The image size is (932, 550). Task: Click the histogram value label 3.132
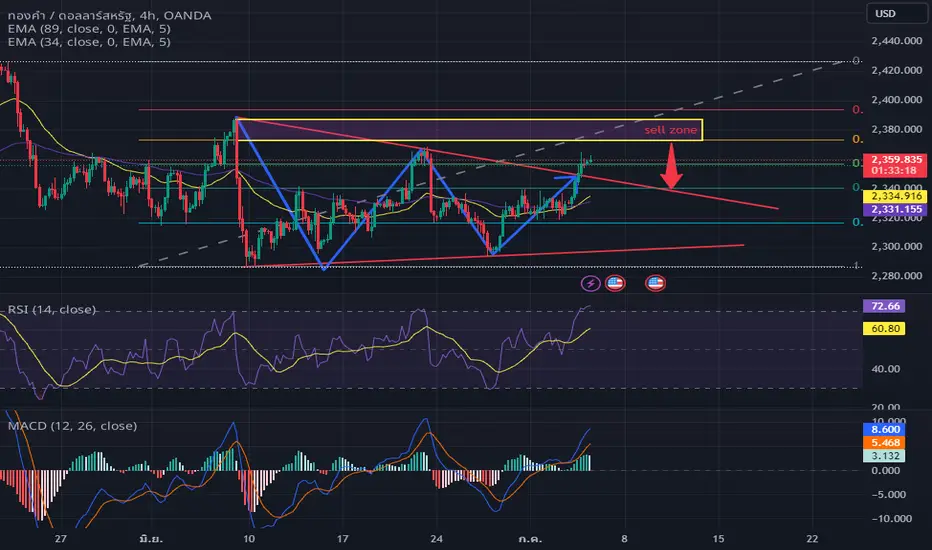[884, 455]
